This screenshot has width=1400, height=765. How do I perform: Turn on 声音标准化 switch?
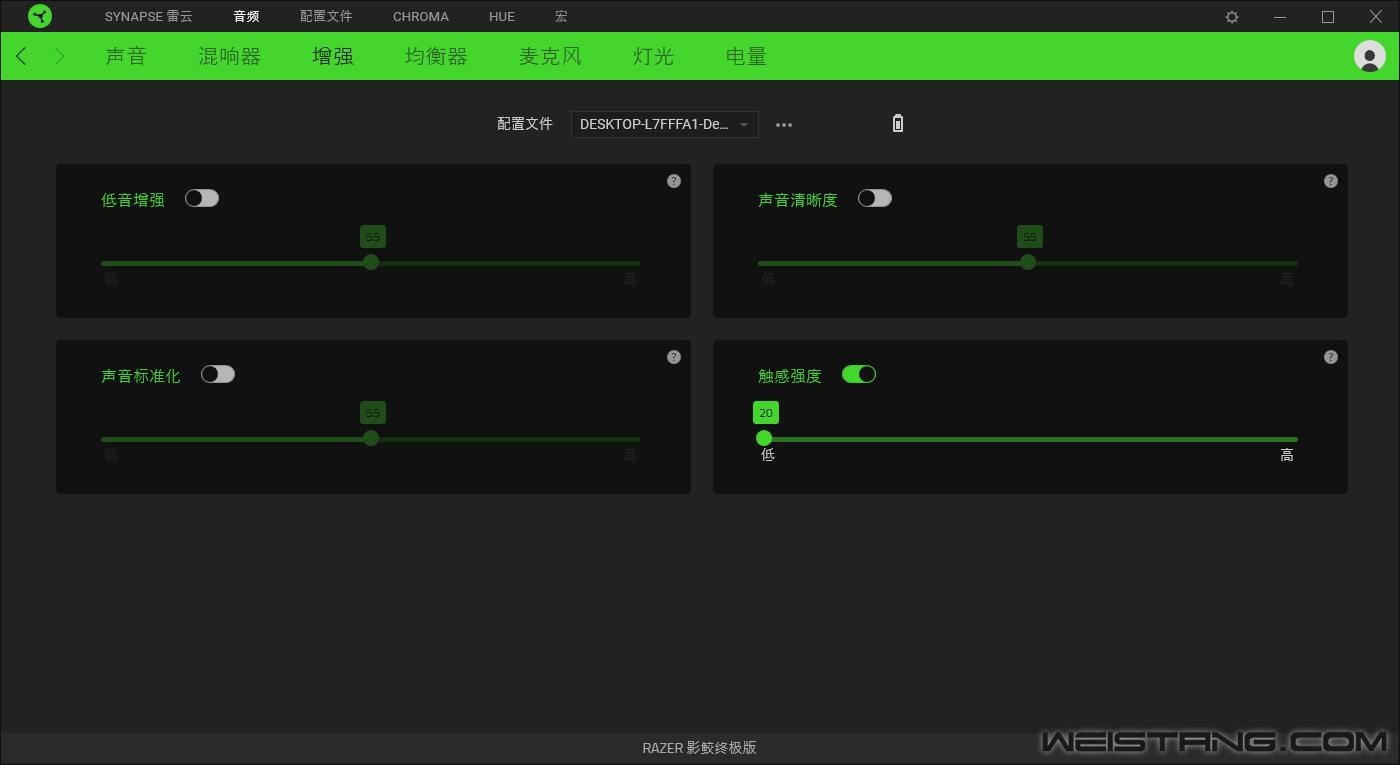coord(218,374)
